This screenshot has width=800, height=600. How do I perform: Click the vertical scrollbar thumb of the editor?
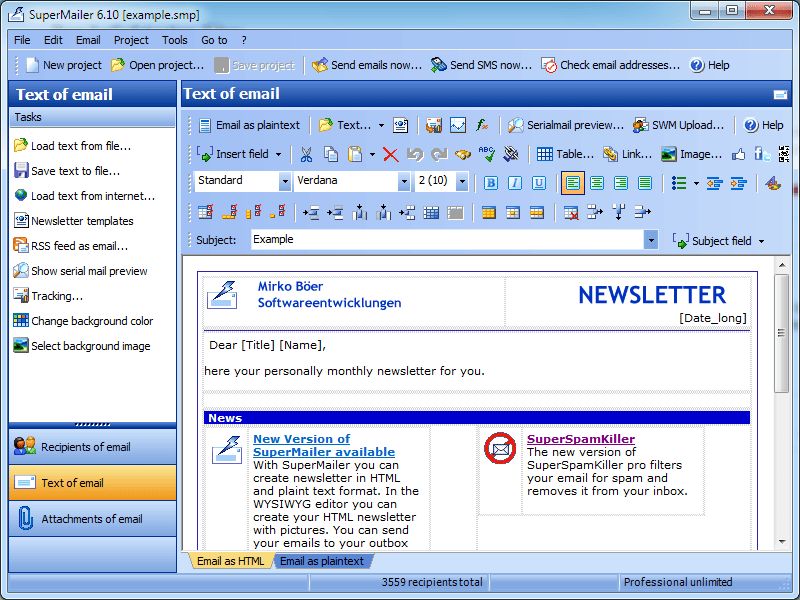click(x=781, y=333)
